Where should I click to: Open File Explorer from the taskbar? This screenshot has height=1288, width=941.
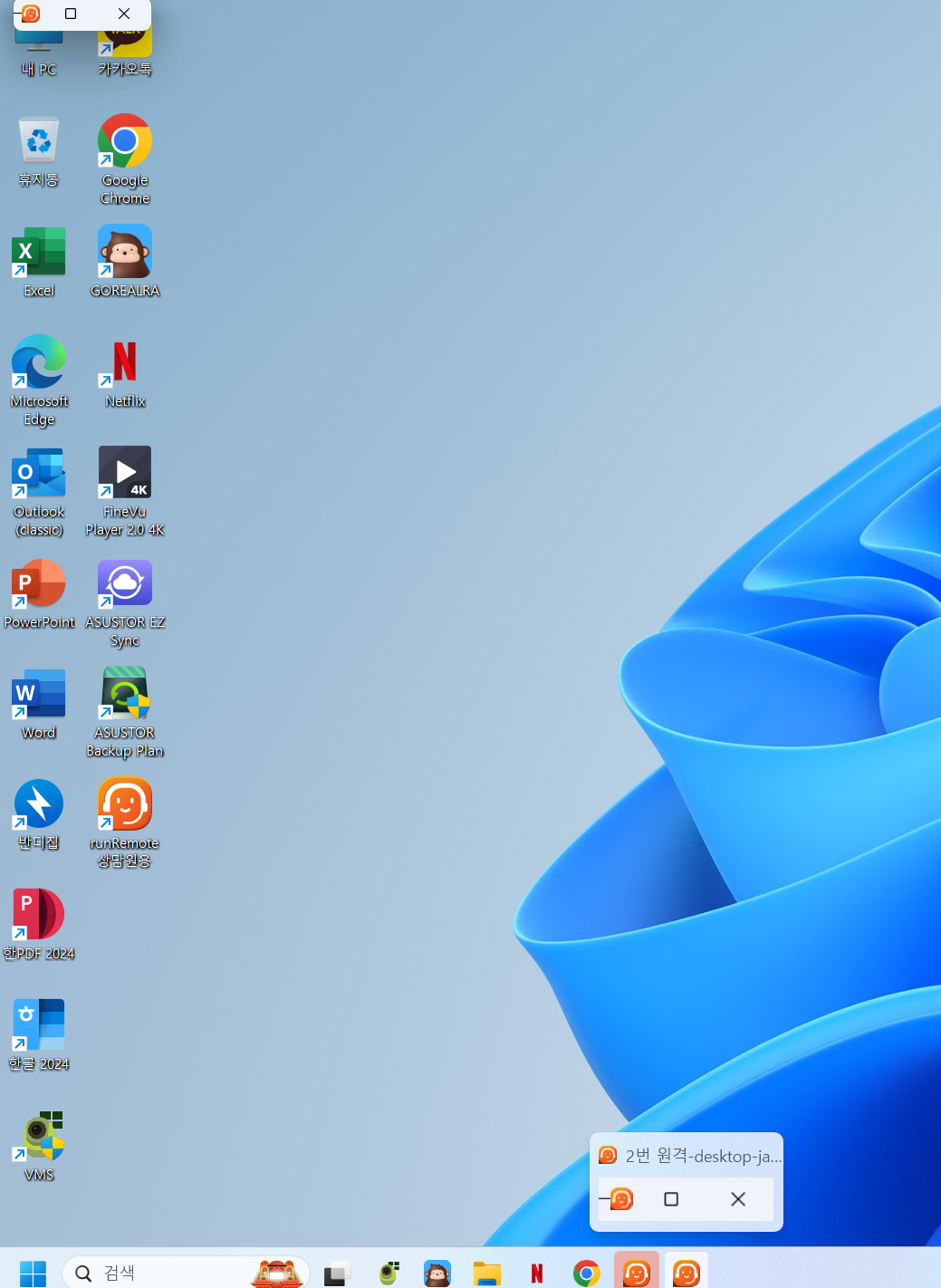click(x=487, y=1274)
